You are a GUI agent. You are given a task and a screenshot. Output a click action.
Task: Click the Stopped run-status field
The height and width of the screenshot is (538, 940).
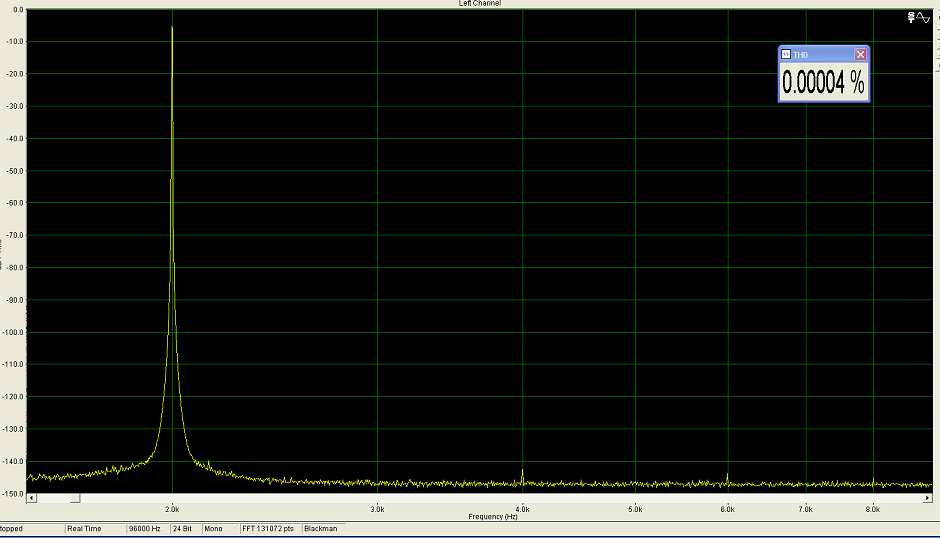(x=31, y=528)
